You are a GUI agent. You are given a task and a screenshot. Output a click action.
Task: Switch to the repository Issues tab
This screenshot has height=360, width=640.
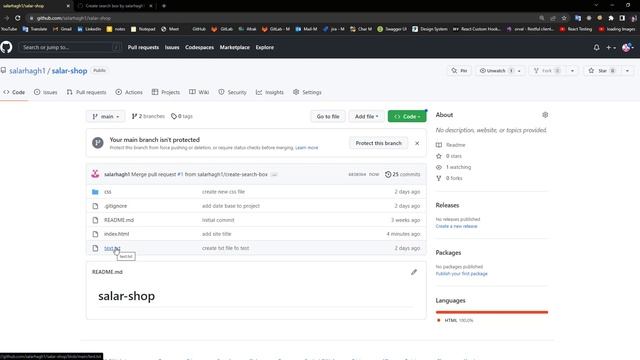[x=46, y=92]
